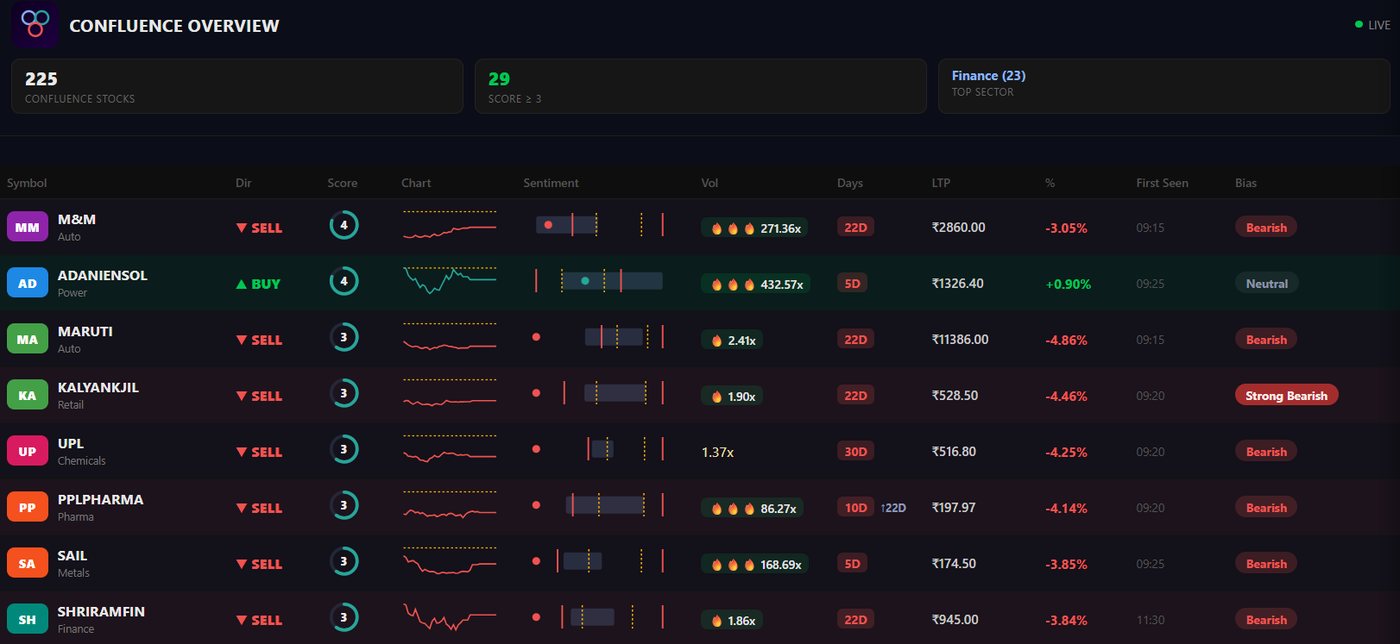Sort by the Dir column header

[243, 183]
